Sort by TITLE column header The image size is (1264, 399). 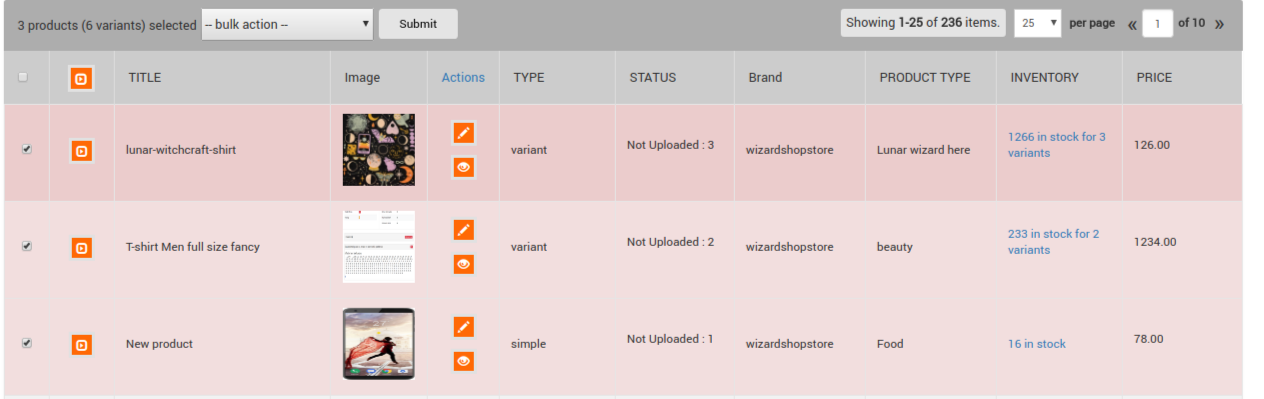tap(144, 77)
